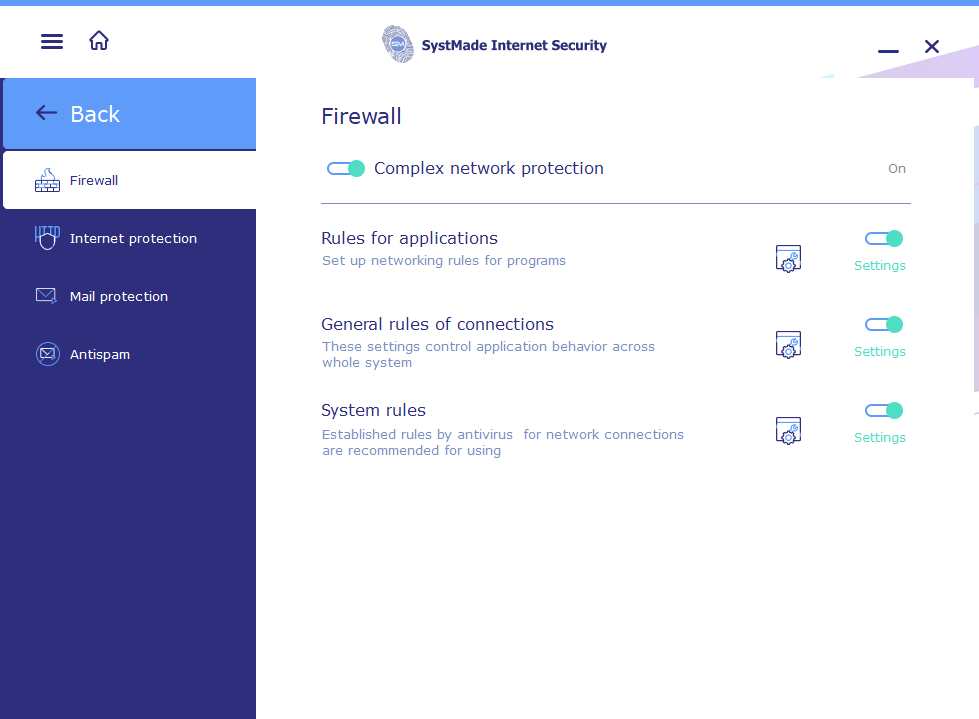Click the Internet protection shield icon

tap(46, 238)
